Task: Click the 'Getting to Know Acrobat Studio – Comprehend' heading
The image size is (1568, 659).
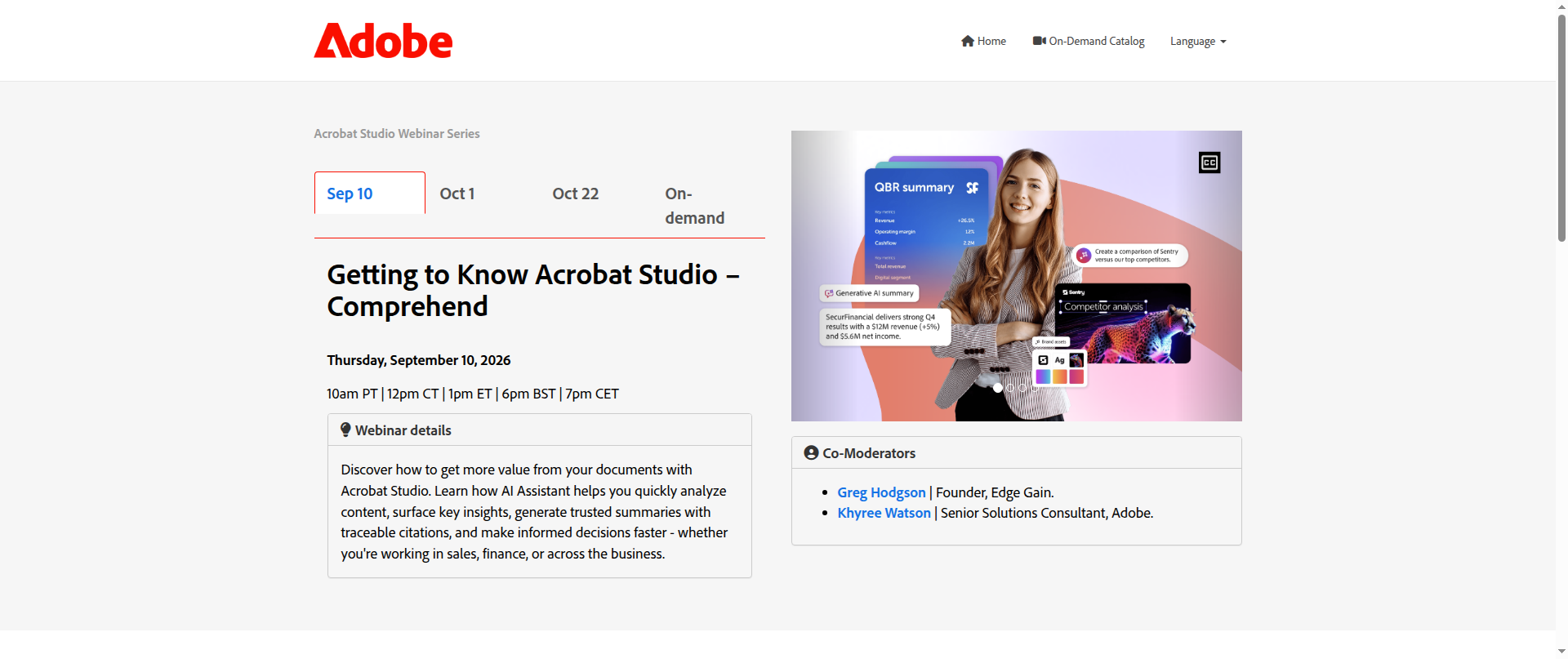Action: [533, 290]
